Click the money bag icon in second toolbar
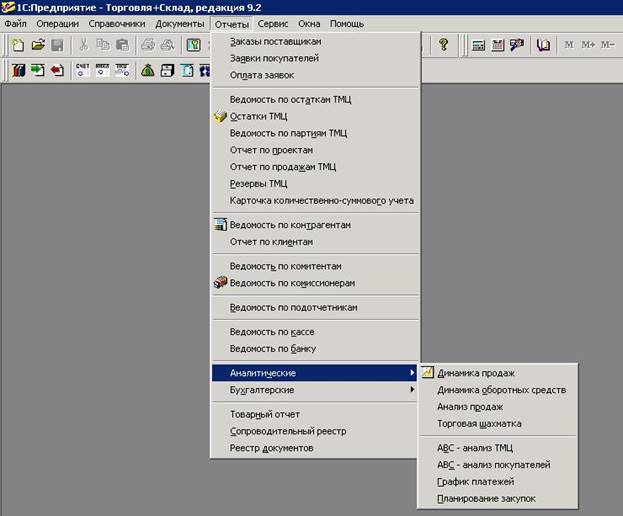Image resolution: width=623 pixels, height=516 pixels. click(147, 71)
